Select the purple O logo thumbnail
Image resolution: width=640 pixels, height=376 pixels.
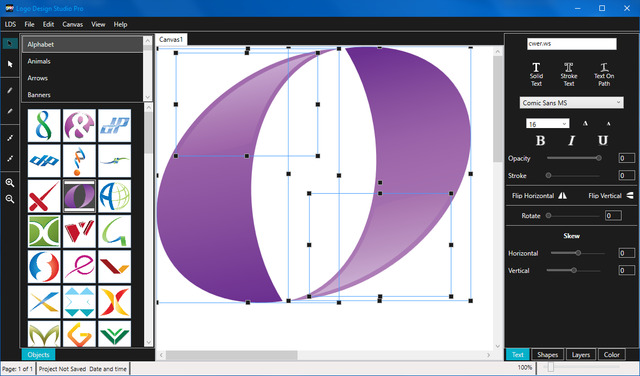point(79,196)
